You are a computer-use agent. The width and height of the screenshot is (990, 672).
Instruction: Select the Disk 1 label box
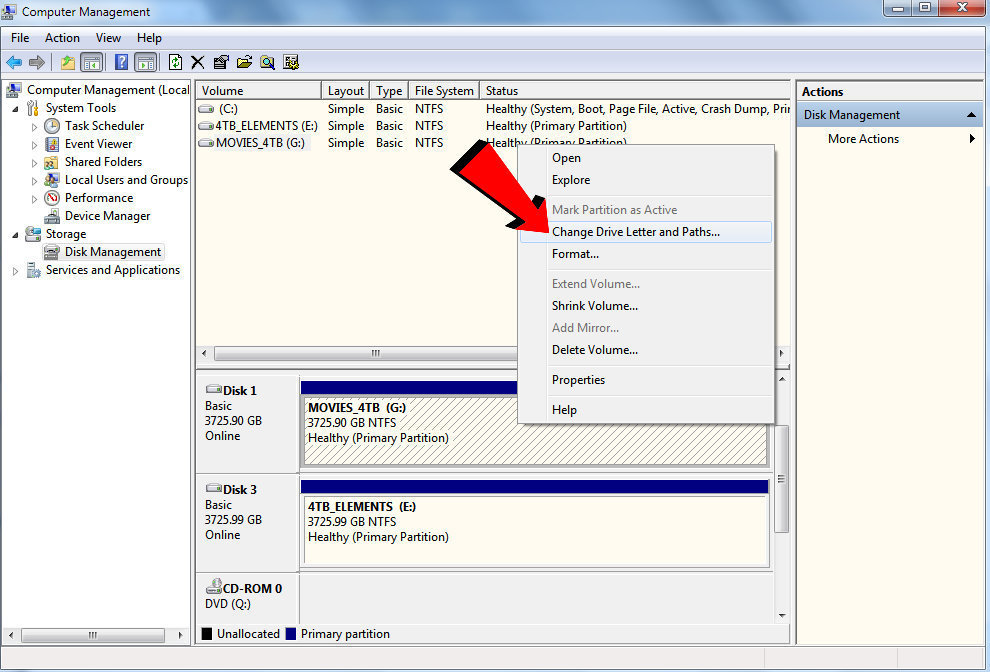[248, 423]
